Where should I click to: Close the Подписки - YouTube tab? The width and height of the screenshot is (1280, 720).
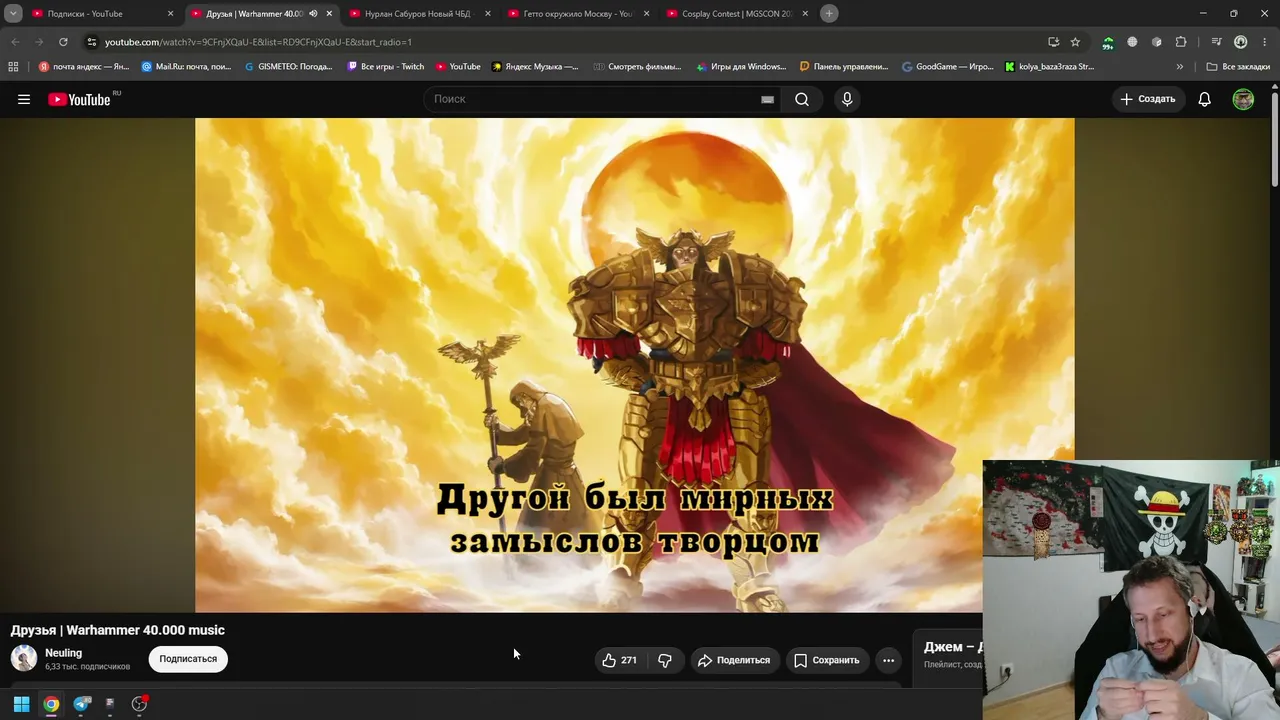coord(170,14)
